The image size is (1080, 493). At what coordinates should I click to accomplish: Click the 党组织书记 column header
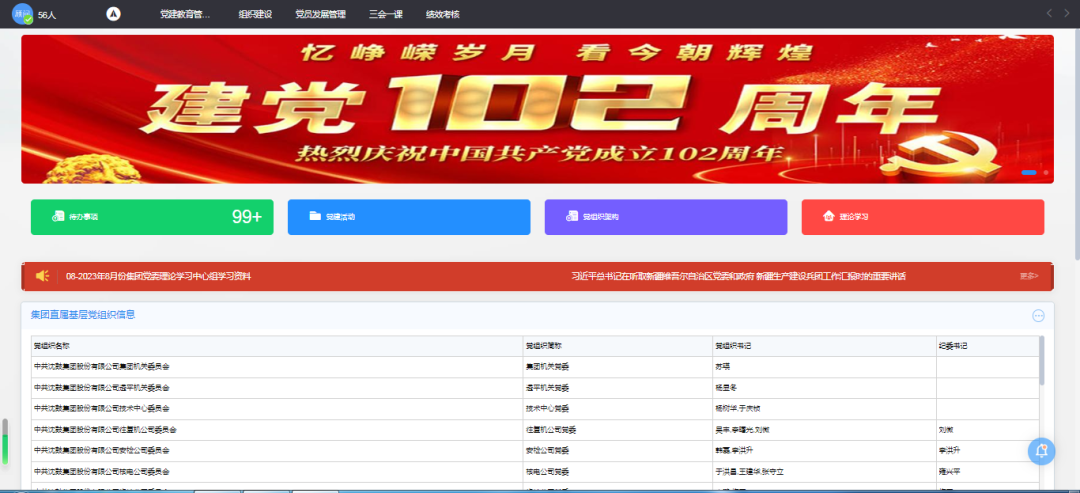pos(824,346)
